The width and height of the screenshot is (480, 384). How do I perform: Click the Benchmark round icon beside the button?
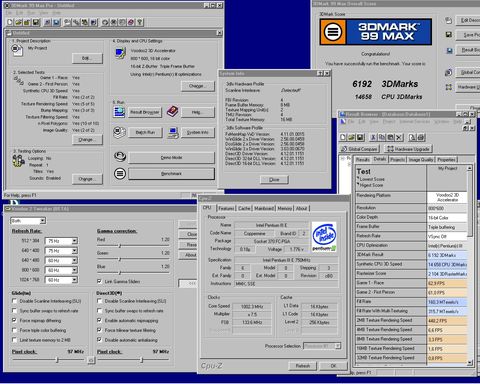120,173
